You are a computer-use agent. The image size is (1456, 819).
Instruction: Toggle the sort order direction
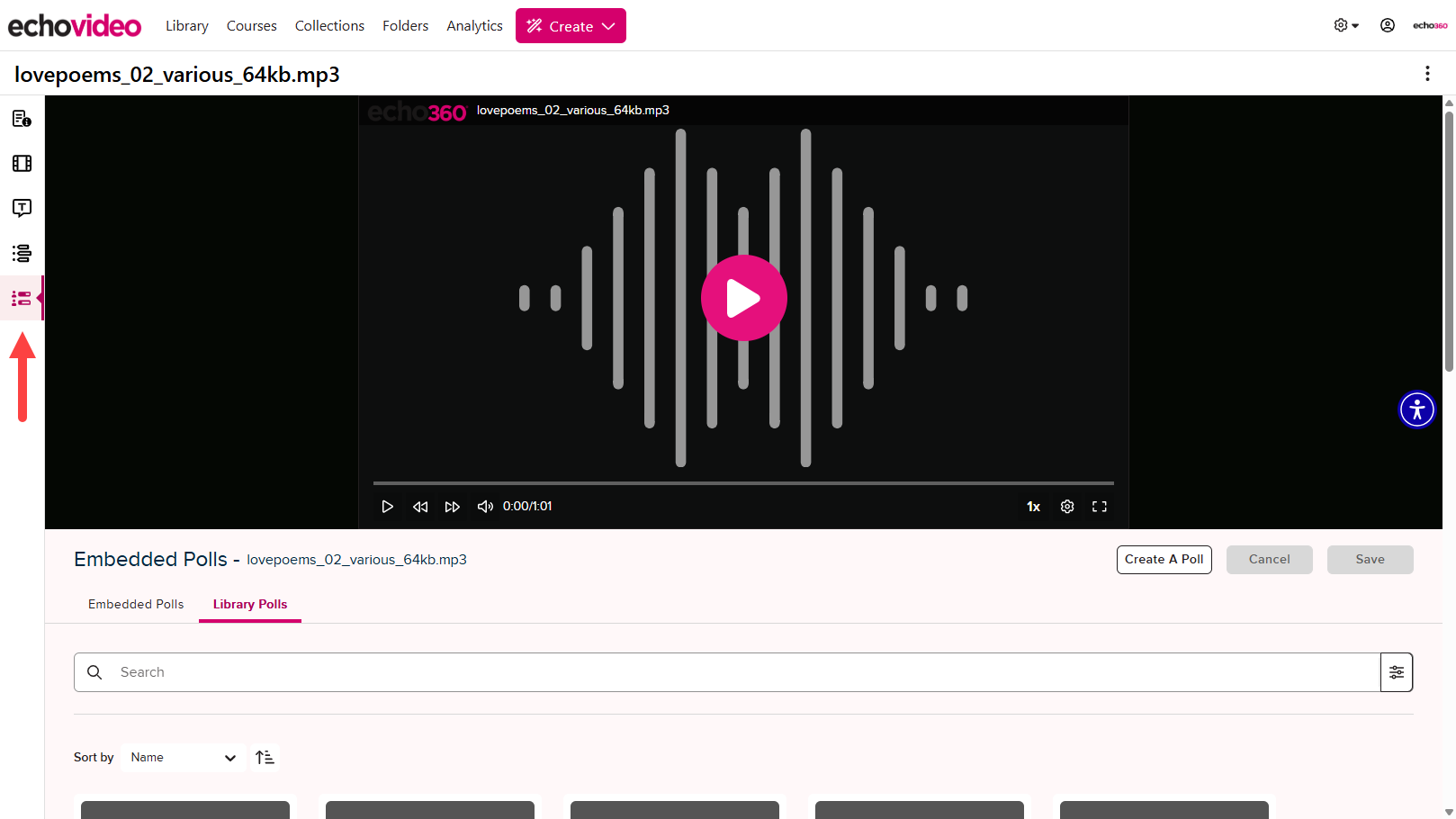[265, 757]
